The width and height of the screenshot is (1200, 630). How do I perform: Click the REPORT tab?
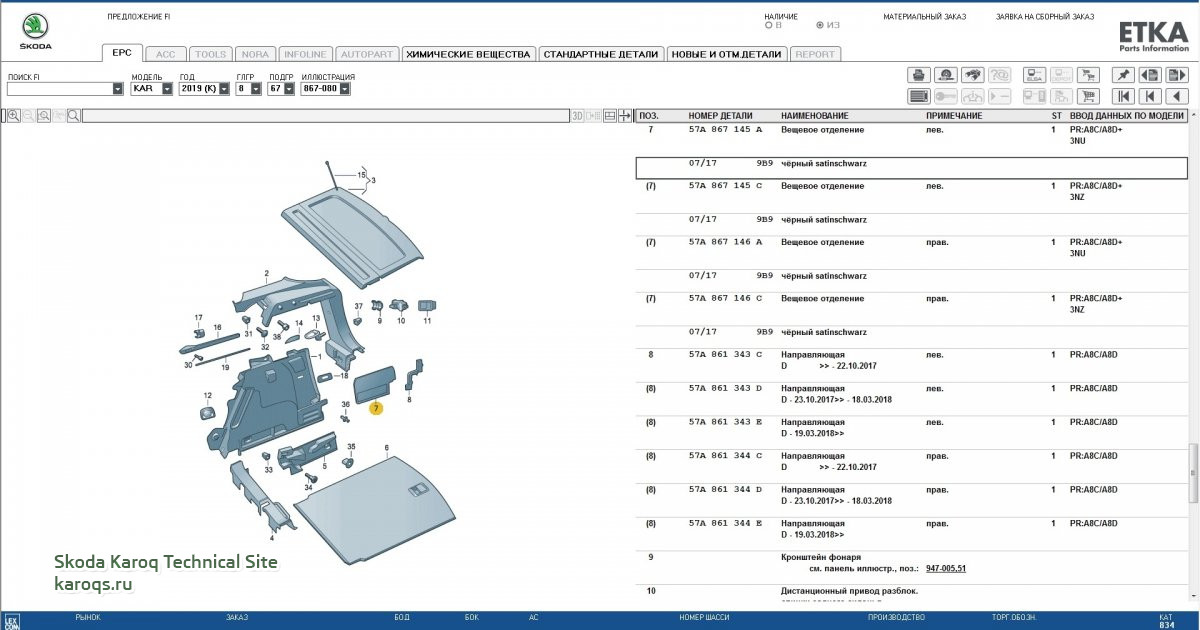click(x=815, y=54)
